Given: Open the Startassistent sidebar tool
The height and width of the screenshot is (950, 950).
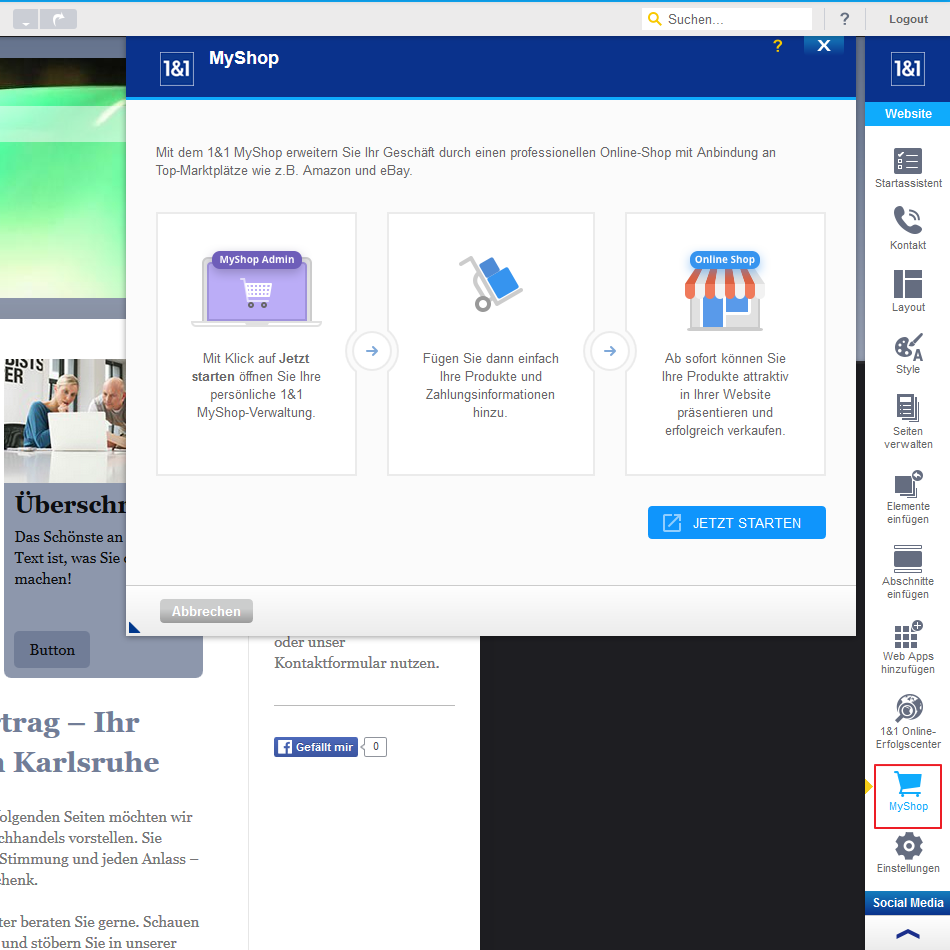Looking at the screenshot, I should [x=908, y=168].
